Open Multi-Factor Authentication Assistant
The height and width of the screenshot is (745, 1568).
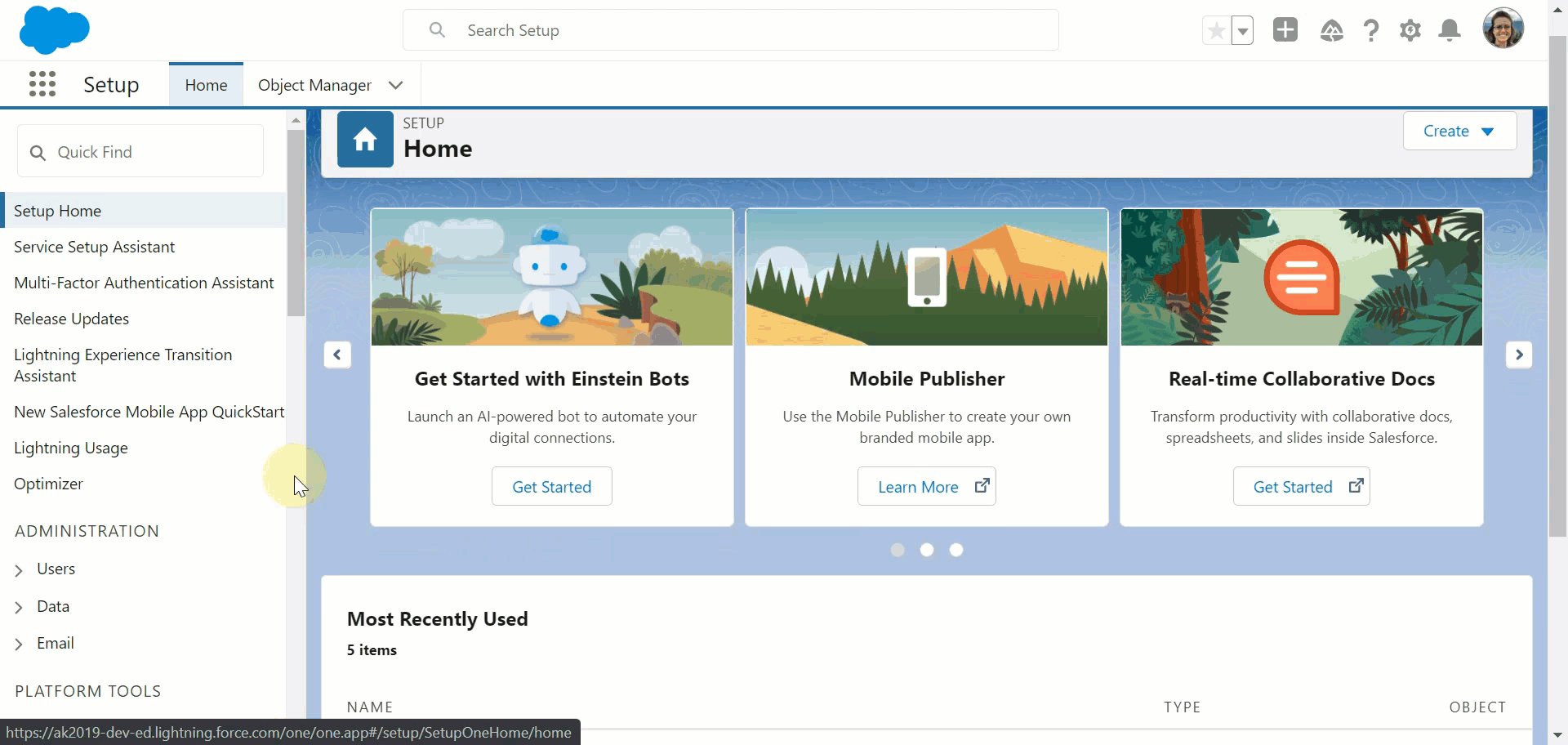[144, 283]
